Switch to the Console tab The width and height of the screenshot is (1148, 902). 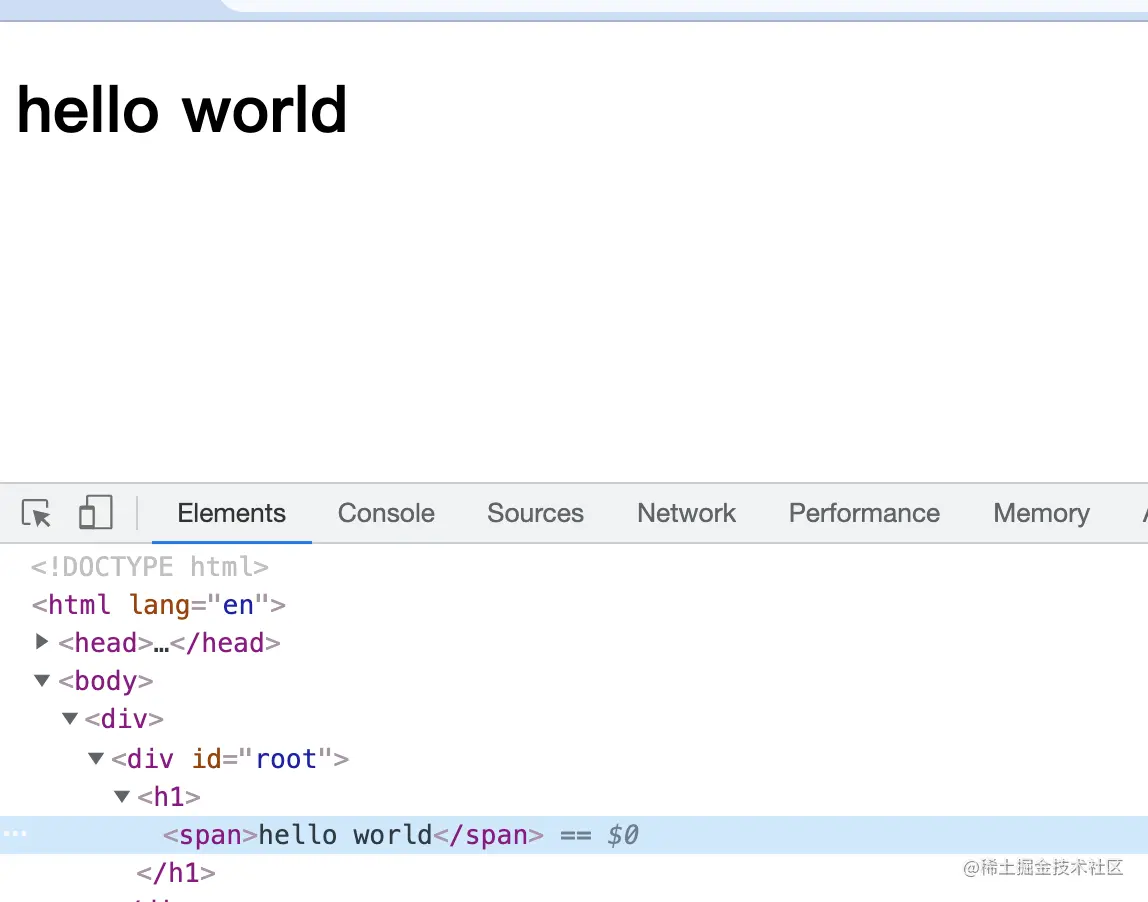pyautogui.click(x=386, y=513)
